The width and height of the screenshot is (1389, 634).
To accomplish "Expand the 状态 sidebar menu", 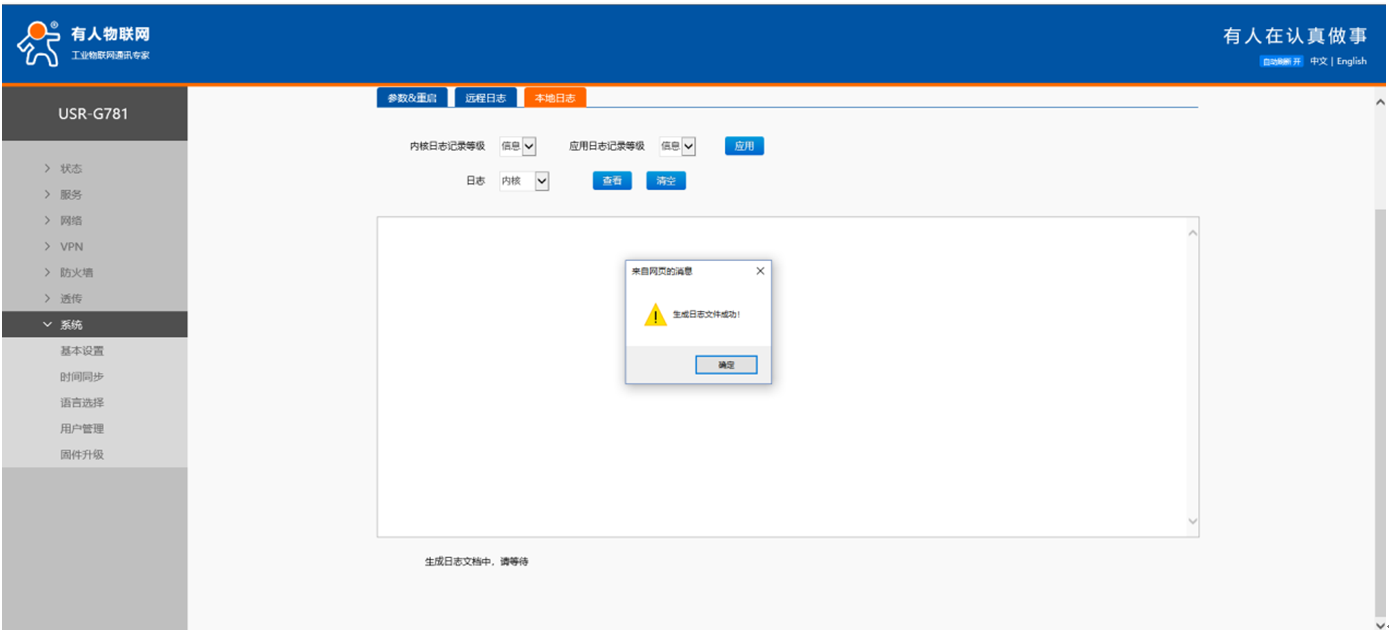I will pyautogui.click(x=71, y=169).
